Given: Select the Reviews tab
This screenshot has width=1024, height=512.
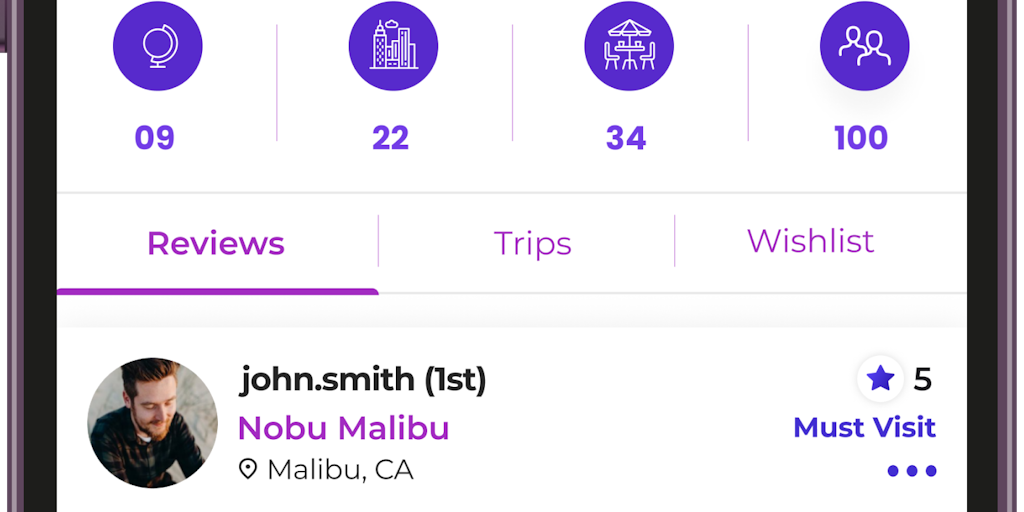Looking at the screenshot, I should click(x=216, y=243).
